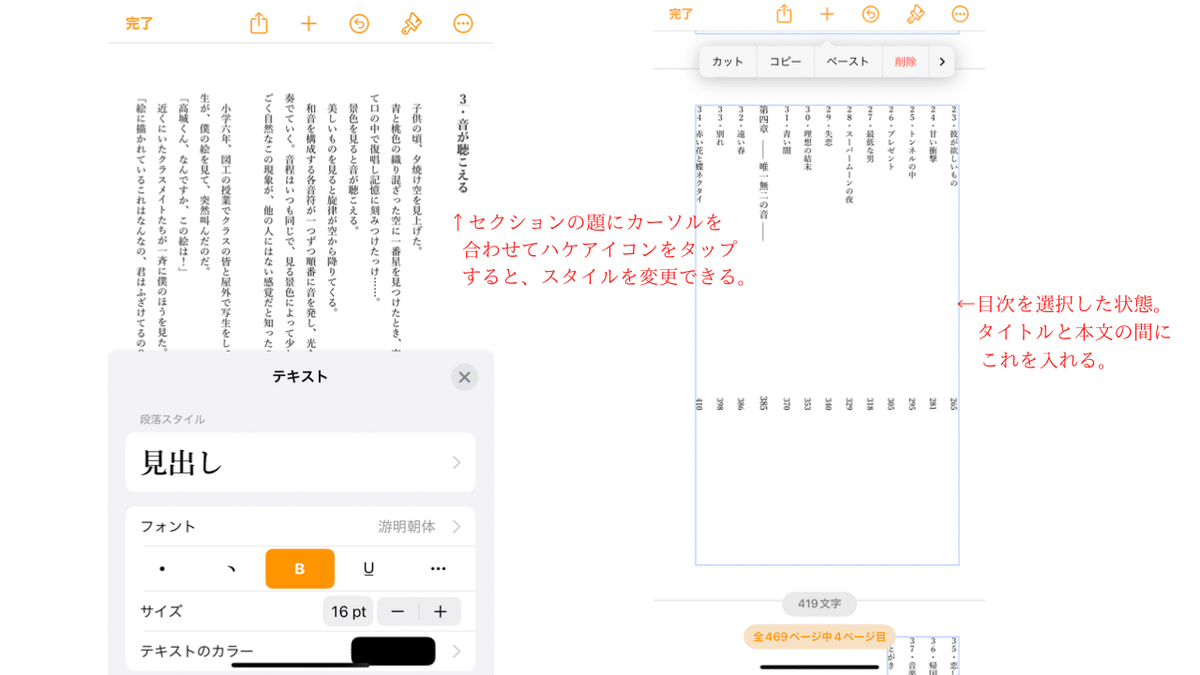Tap page number 410 in the TOC
Image resolution: width=1200 pixels, height=675 pixels.
pos(699,404)
